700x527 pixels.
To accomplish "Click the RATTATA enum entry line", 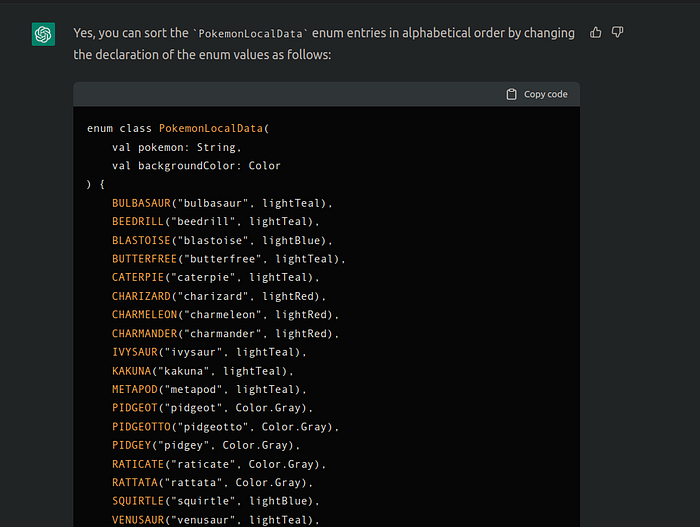I will [212, 483].
